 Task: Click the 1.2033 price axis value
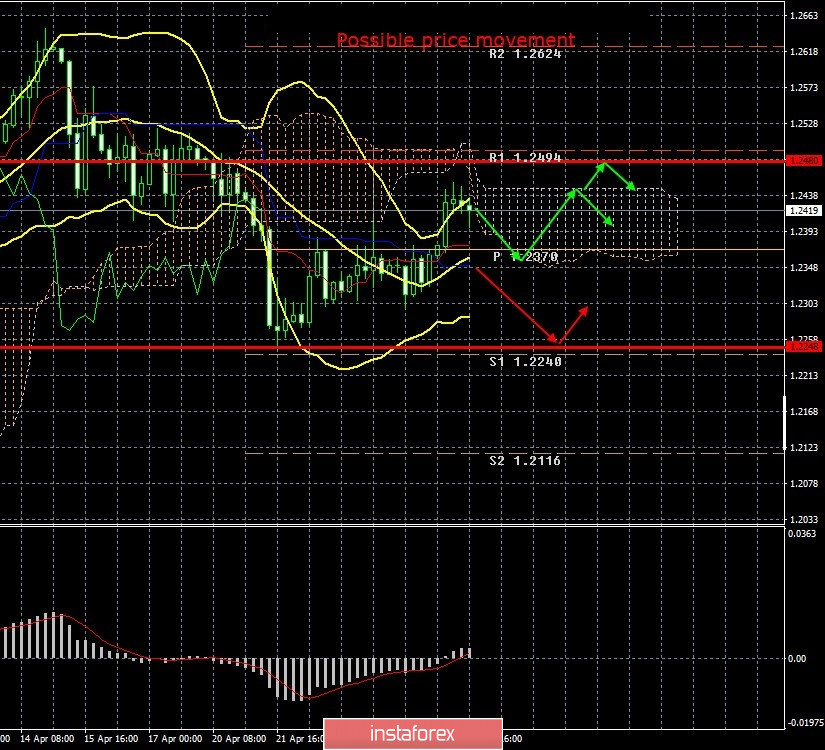804,519
